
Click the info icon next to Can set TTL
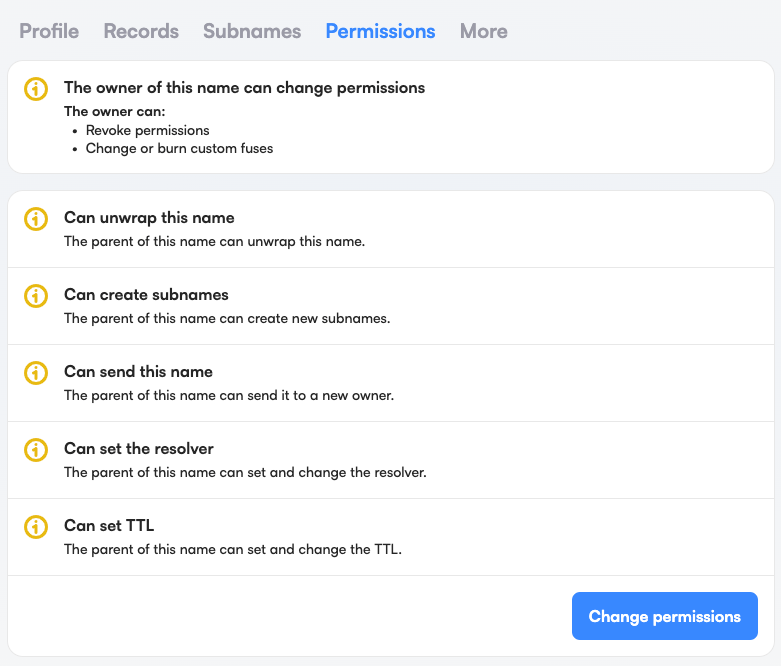coord(36,526)
